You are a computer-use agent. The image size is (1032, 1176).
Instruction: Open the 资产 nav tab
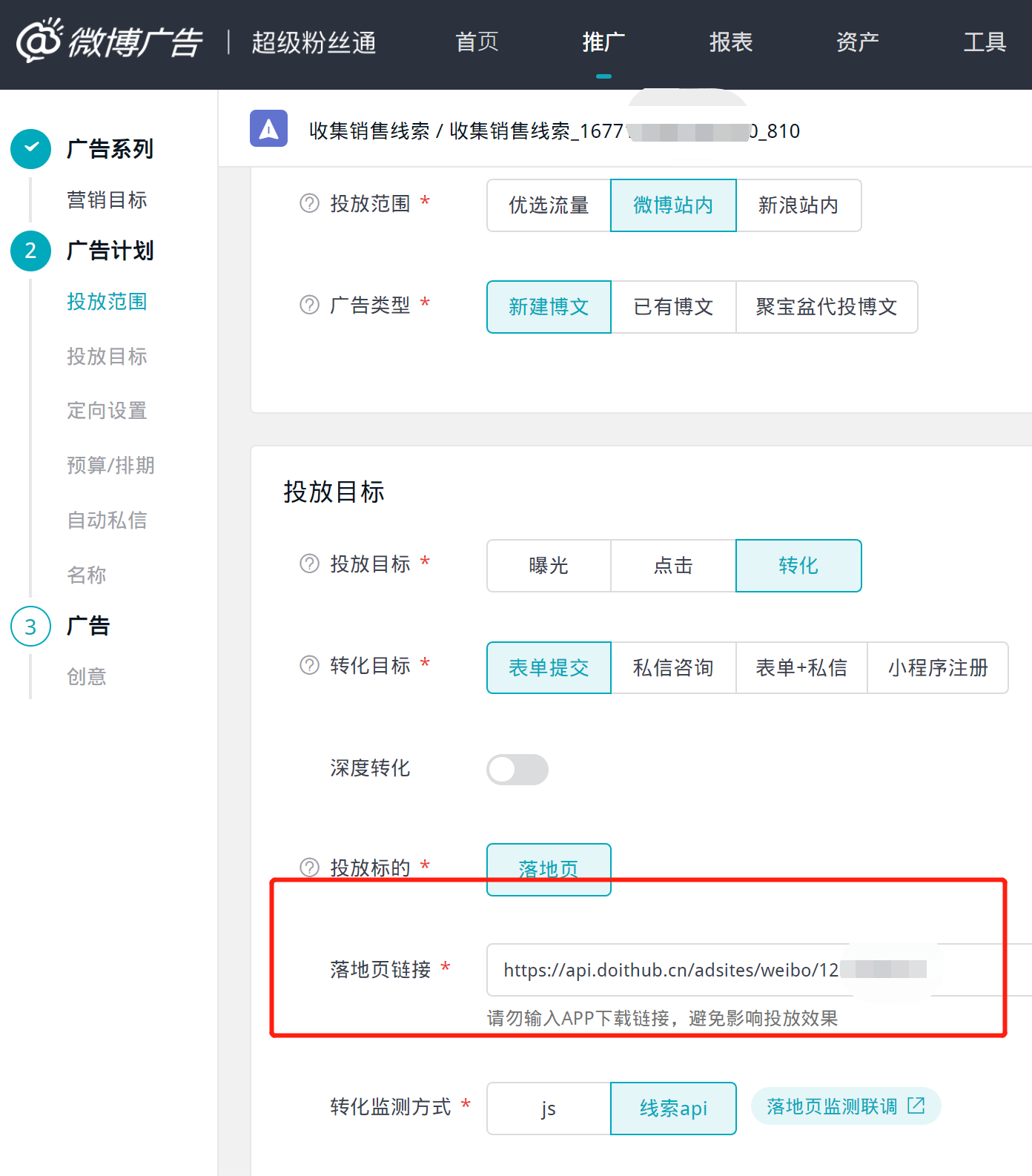click(858, 42)
